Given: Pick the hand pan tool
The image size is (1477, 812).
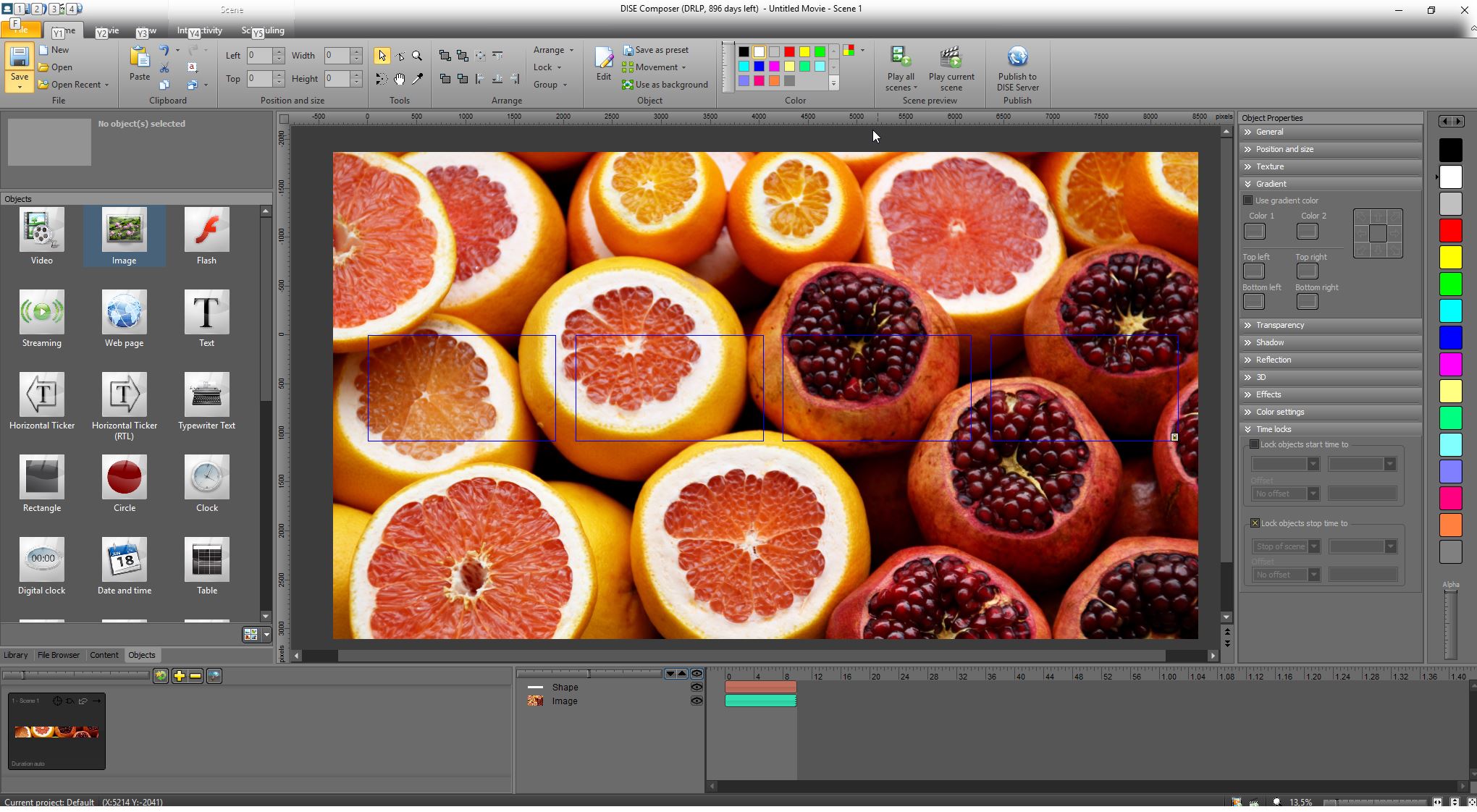Looking at the screenshot, I should (x=400, y=79).
